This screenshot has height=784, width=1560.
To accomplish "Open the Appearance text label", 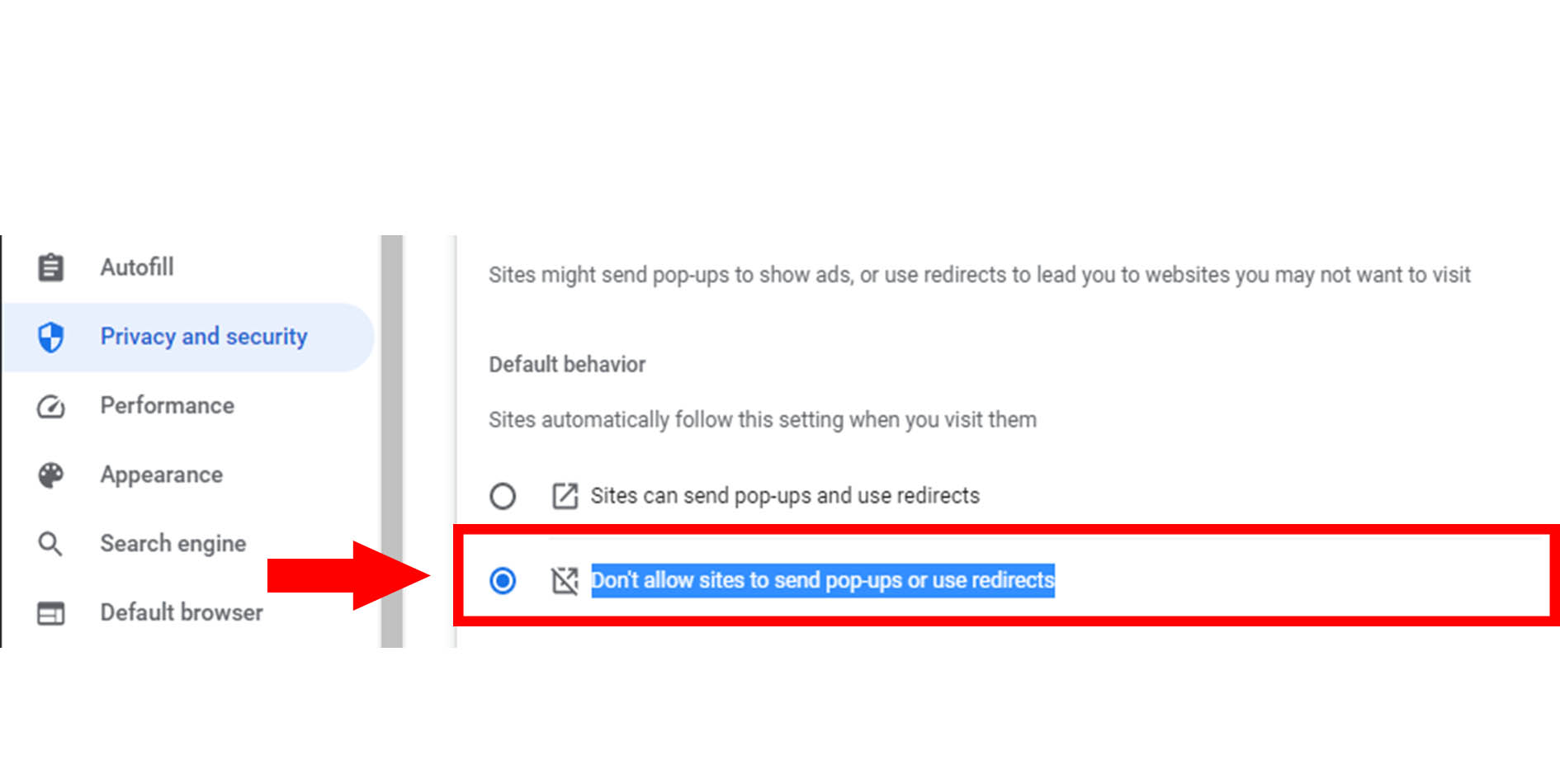I will pos(162,475).
